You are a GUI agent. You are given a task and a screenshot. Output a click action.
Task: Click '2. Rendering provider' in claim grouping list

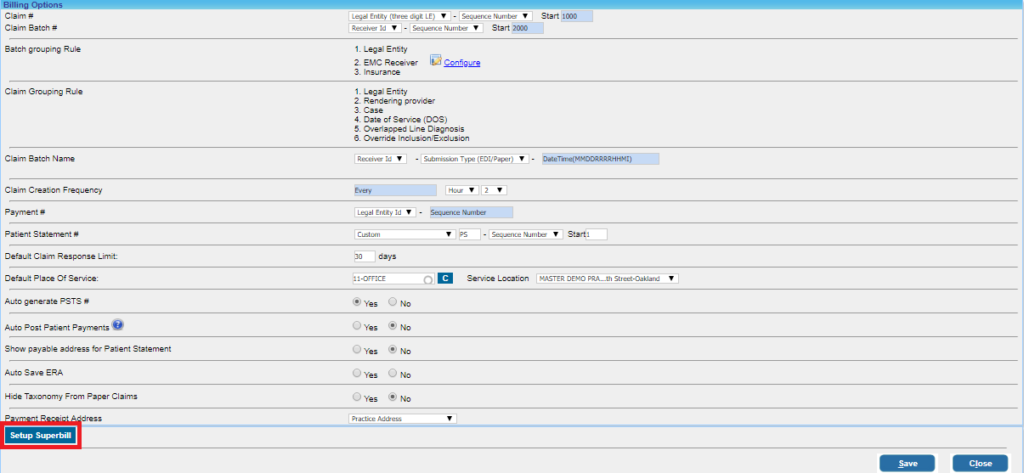tap(394, 101)
